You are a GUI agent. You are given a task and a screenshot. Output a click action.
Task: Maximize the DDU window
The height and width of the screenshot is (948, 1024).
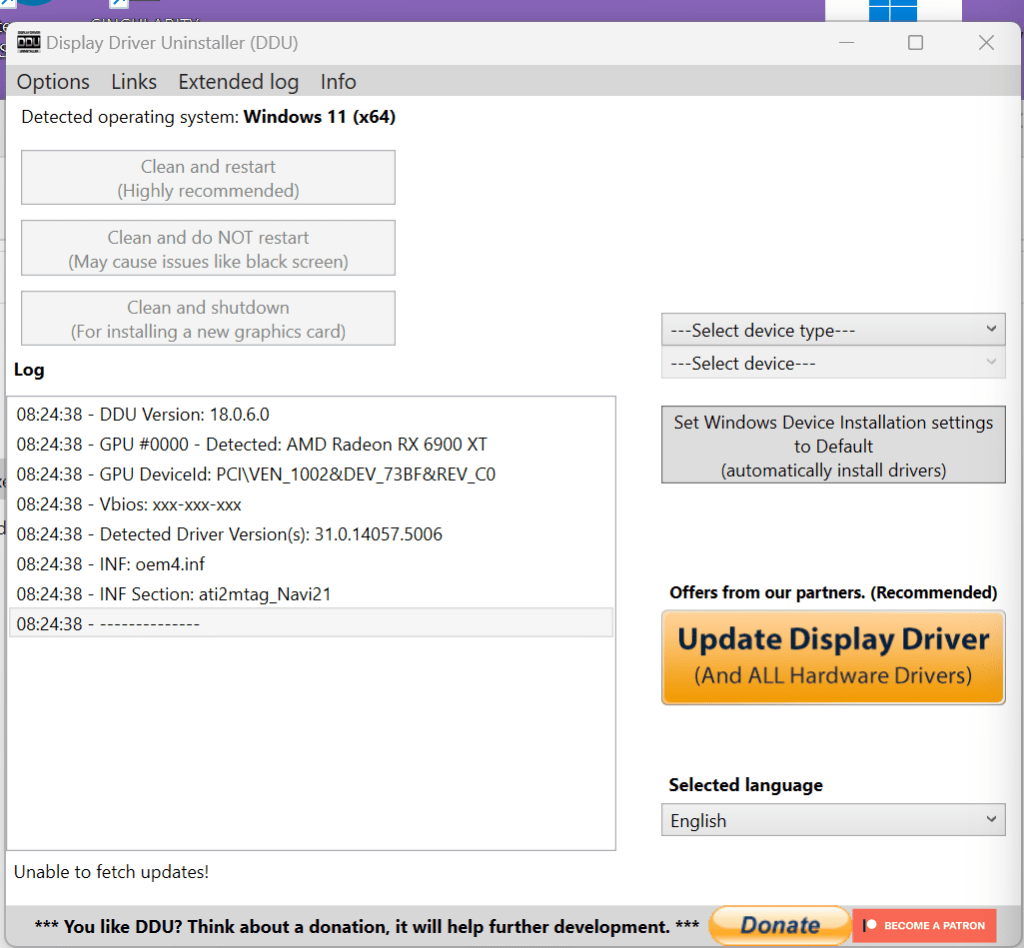916,43
